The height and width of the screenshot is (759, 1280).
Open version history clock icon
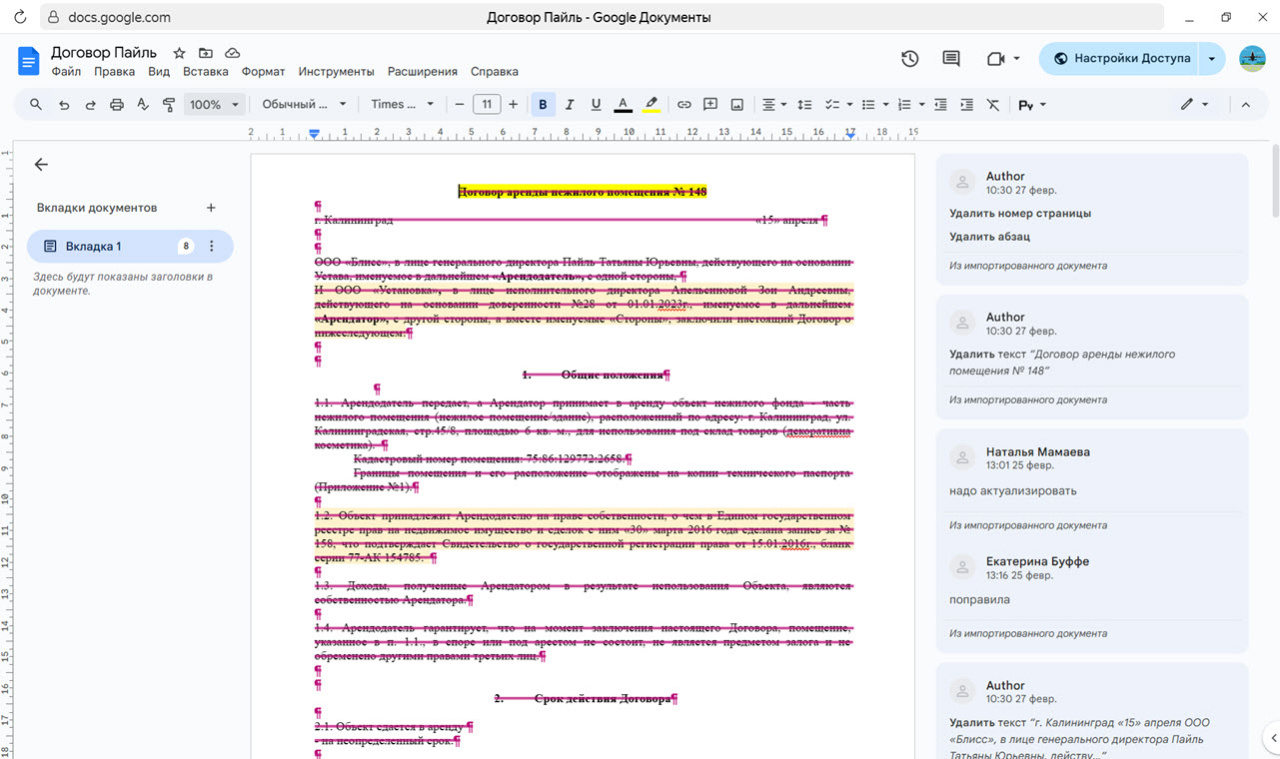pyautogui.click(x=910, y=59)
